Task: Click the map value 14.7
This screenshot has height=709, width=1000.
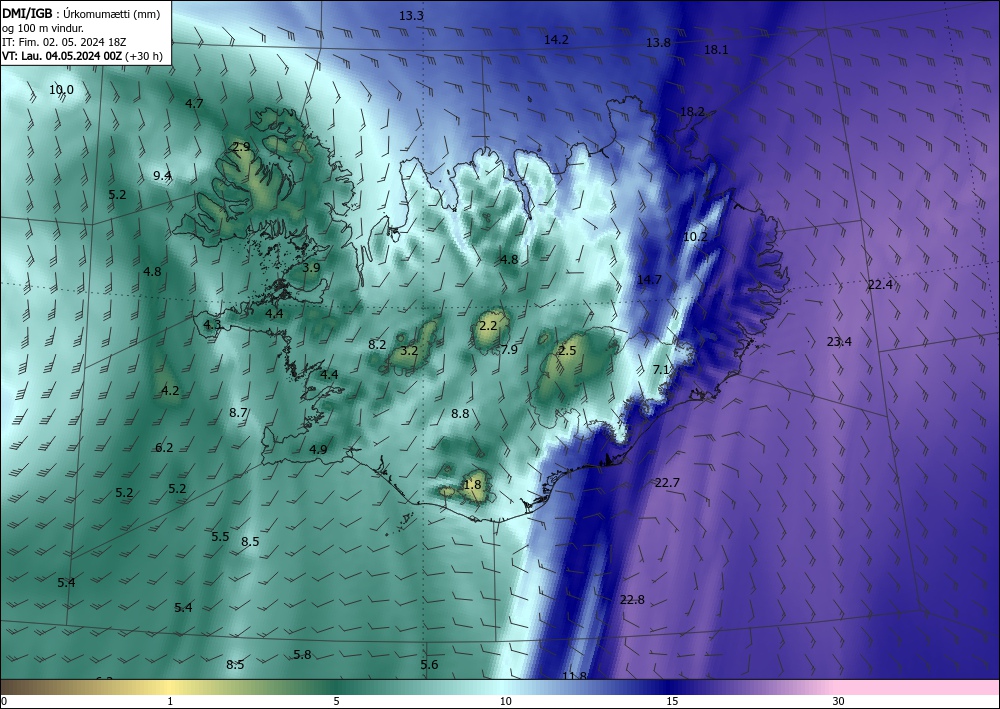Action: [x=649, y=279]
